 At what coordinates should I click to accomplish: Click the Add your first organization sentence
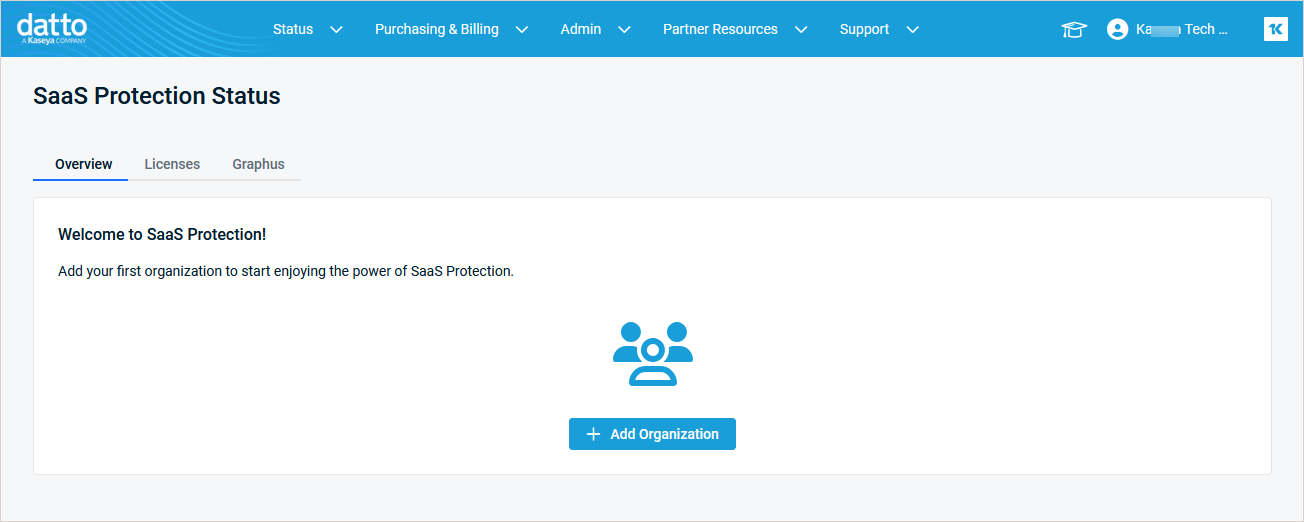click(x=286, y=271)
